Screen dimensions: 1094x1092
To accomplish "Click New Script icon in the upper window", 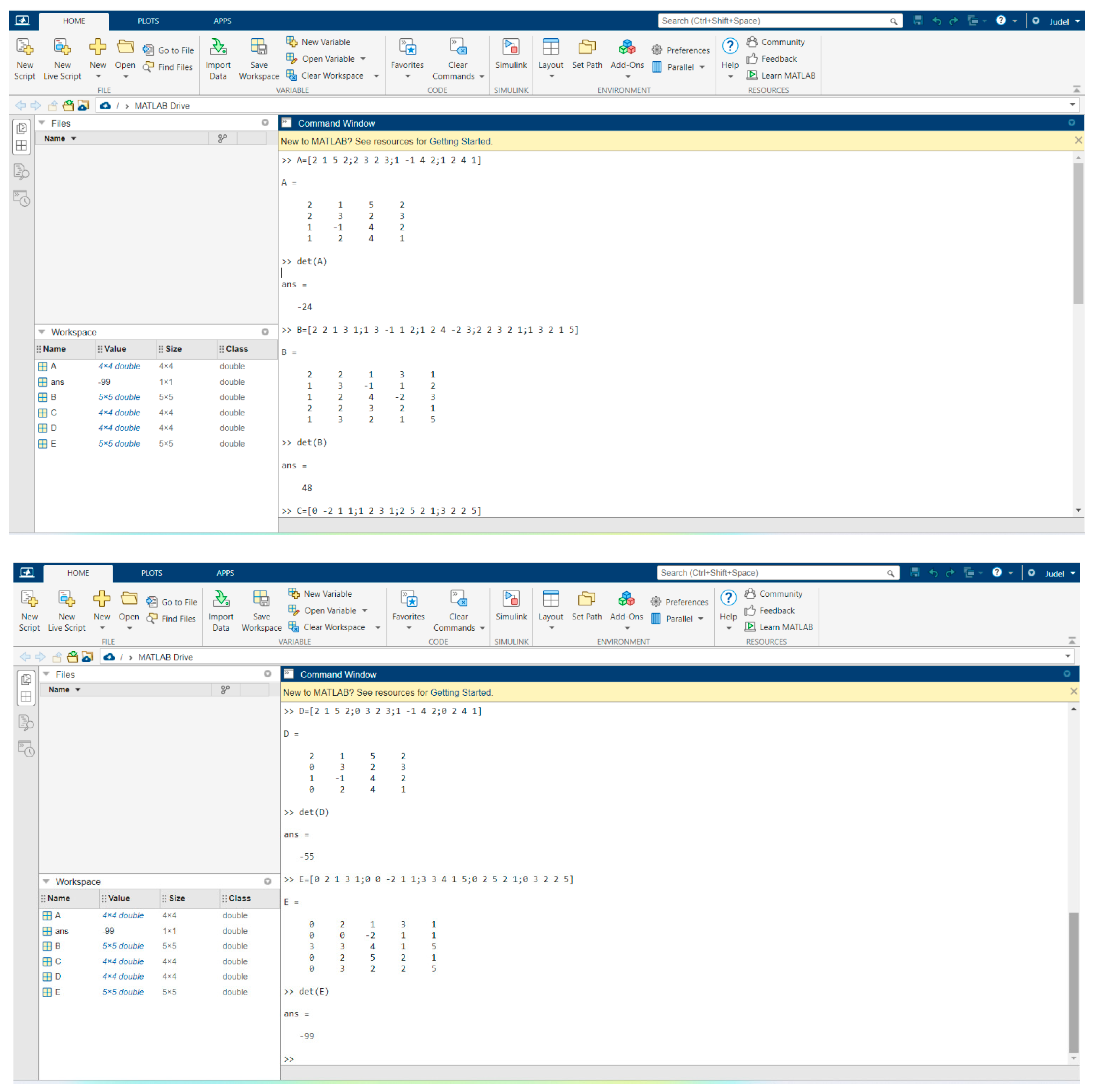I will tap(24, 47).
